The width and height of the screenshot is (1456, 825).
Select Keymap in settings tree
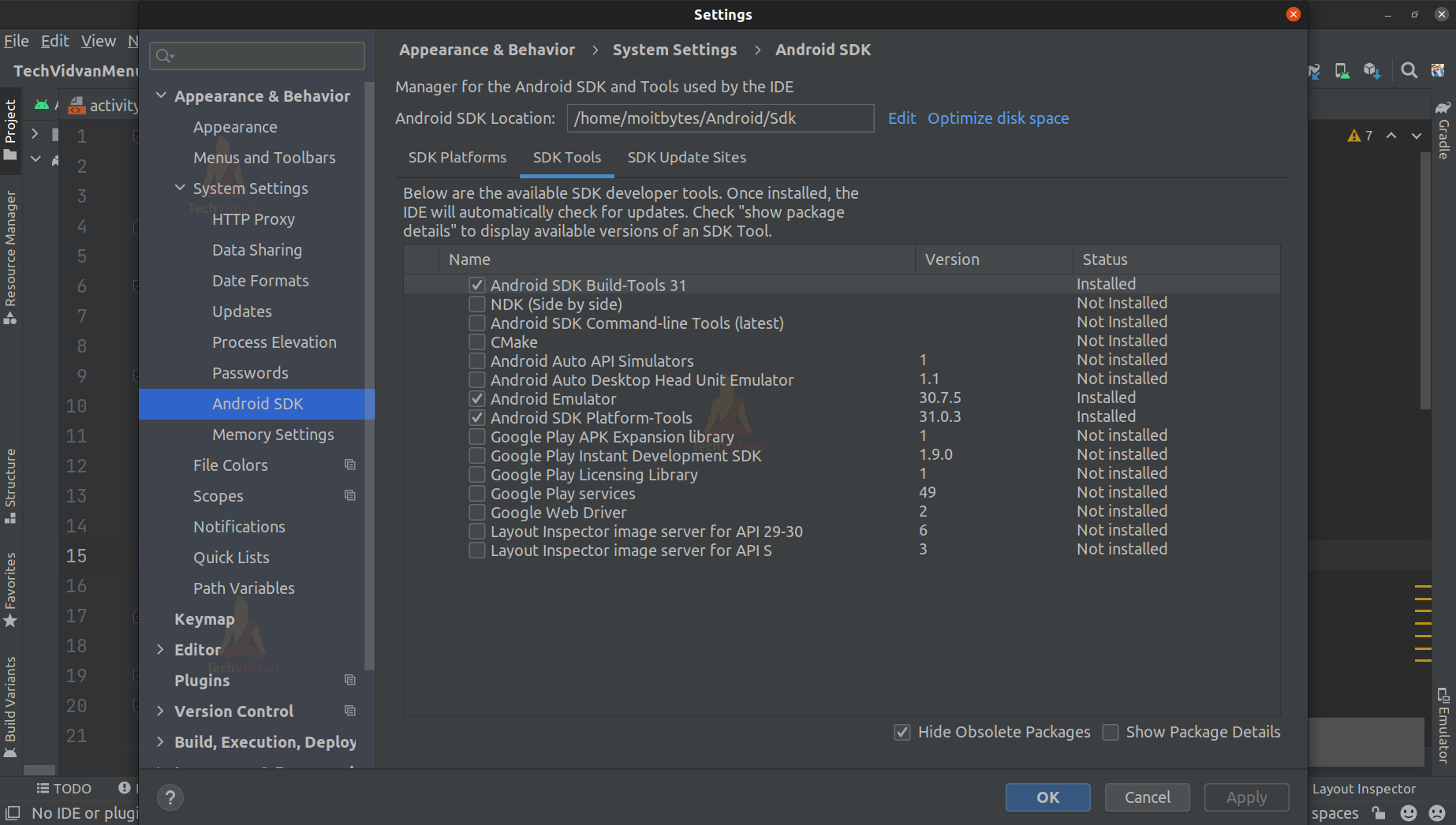(204, 619)
